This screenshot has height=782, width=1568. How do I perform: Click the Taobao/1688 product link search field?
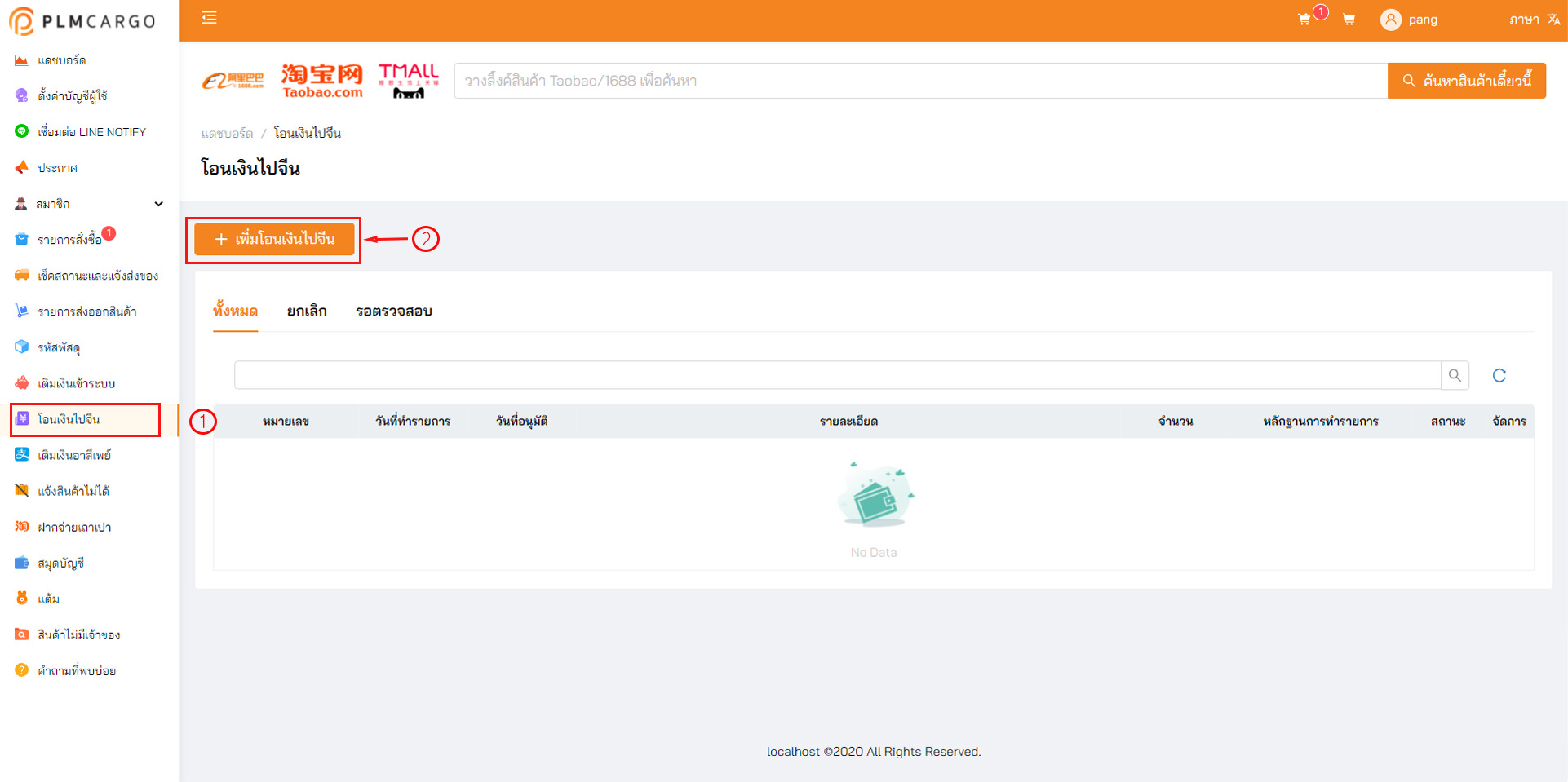(919, 81)
